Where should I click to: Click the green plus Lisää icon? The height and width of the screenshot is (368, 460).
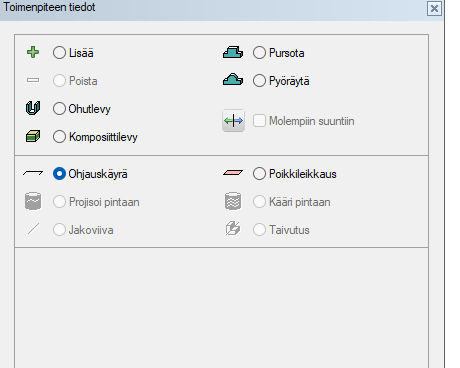click(33, 52)
